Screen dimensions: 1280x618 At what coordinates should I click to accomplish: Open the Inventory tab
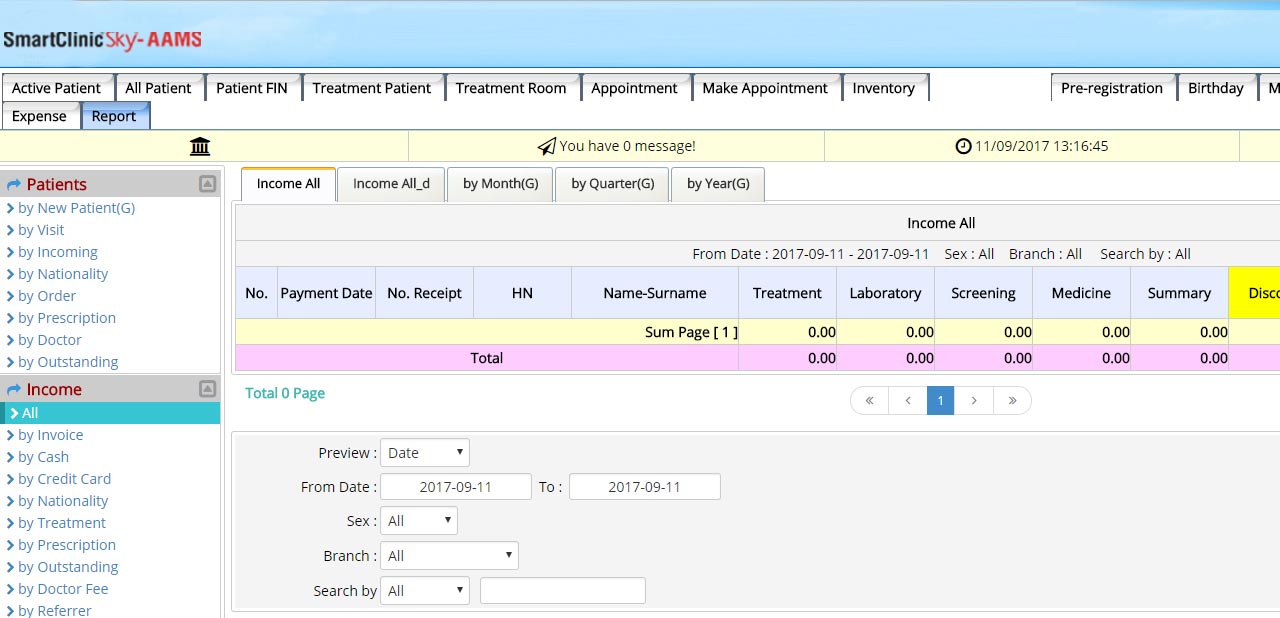pos(883,88)
